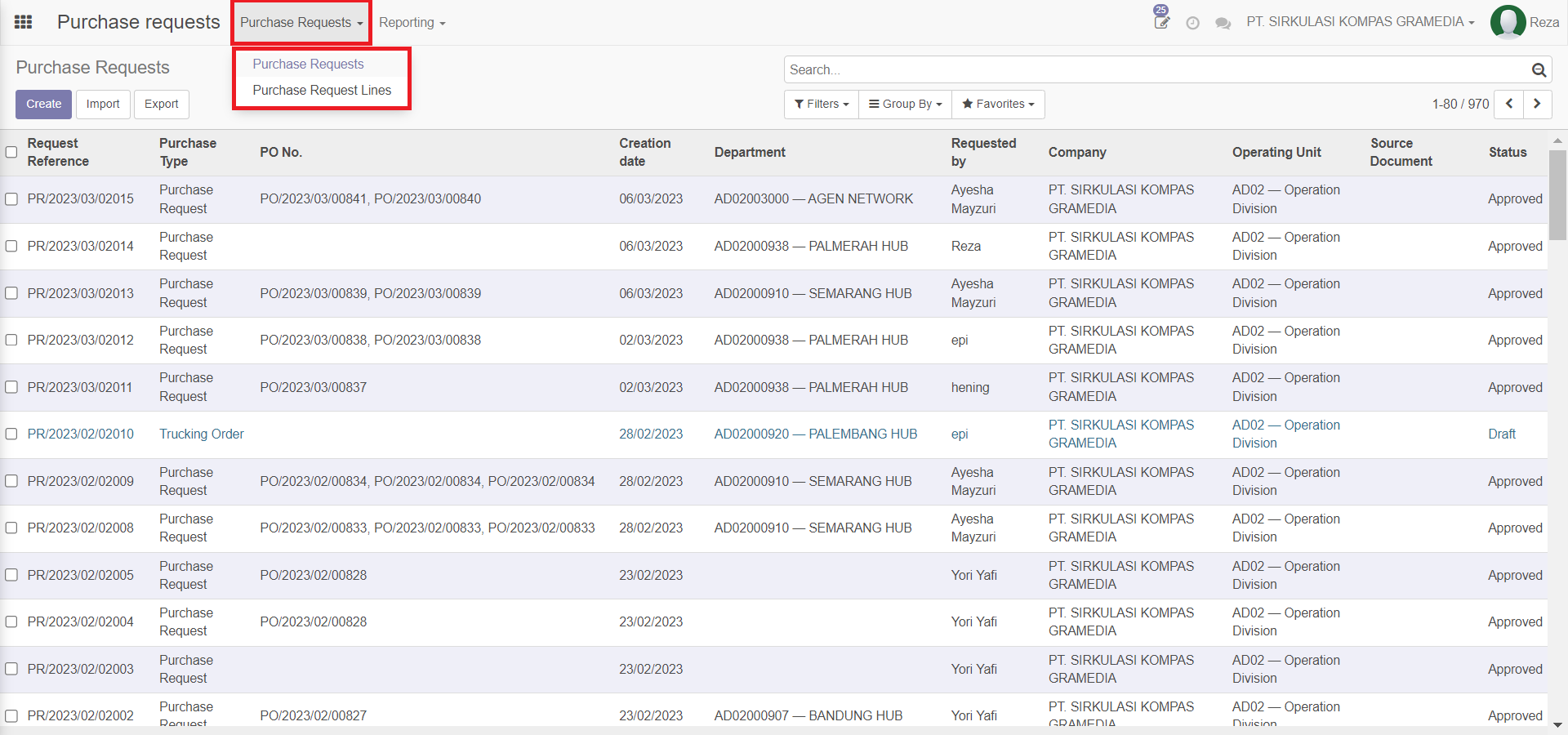
Task: Collapse the Purchase Requests top menu
Action: pyautogui.click(x=301, y=23)
